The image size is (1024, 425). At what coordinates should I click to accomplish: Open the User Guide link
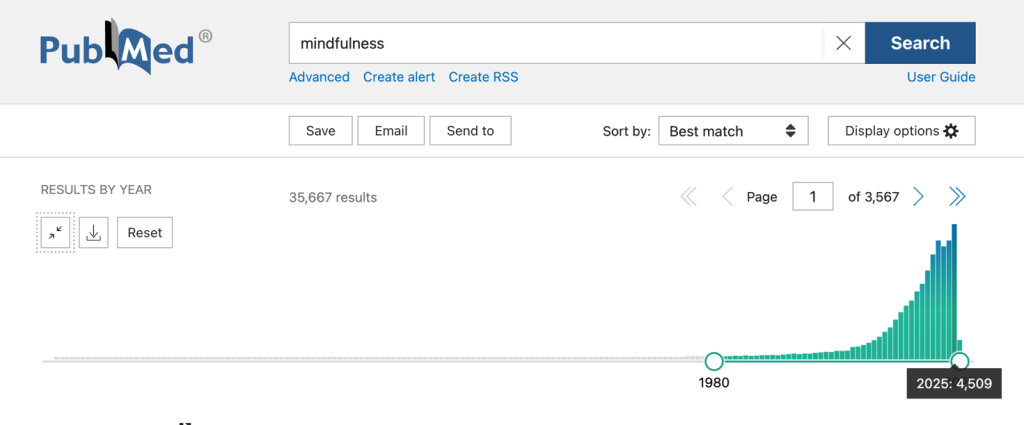click(x=941, y=77)
